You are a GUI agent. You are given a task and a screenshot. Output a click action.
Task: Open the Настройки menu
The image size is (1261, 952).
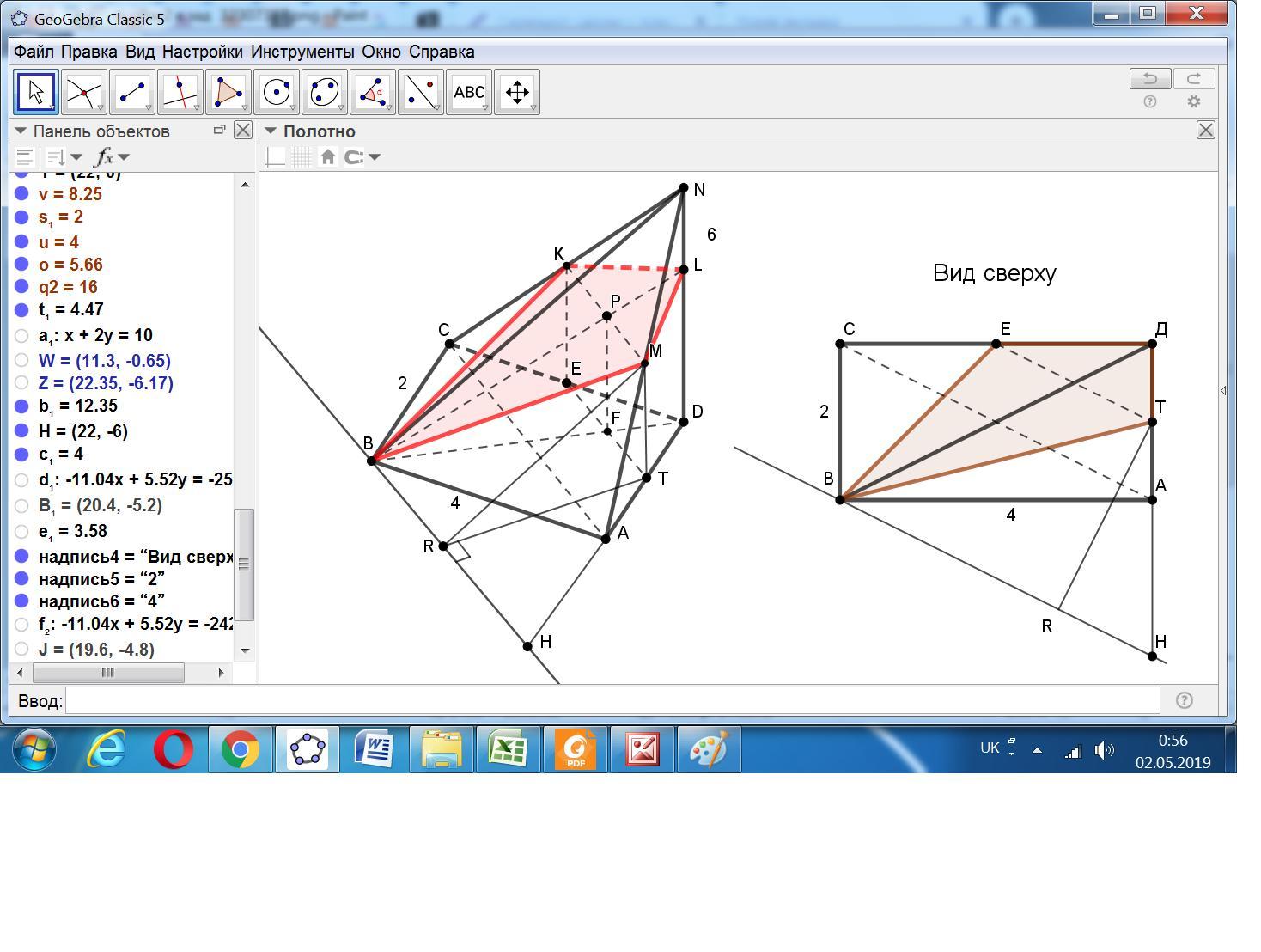[x=202, y=52]
